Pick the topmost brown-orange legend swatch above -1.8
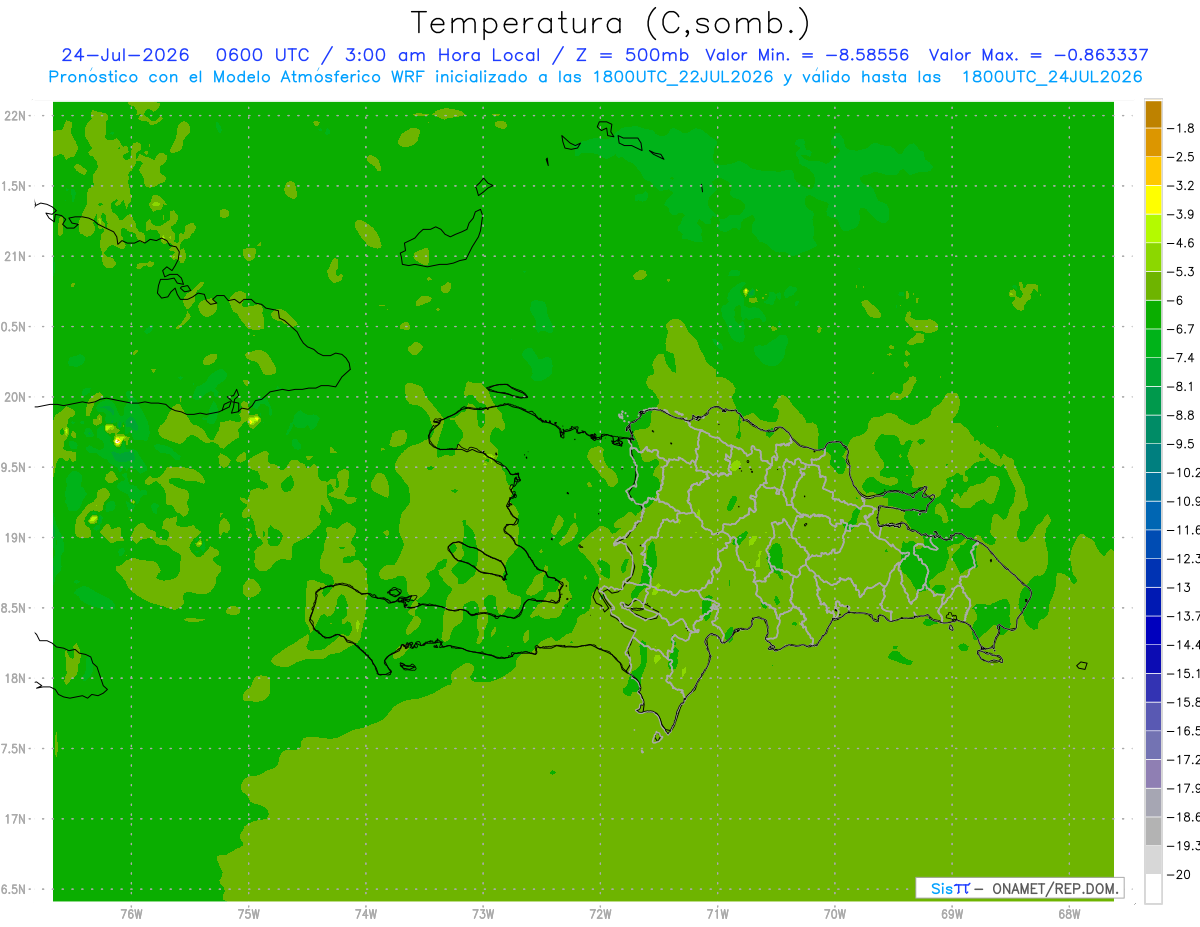Viewport: 1200px width, 927px height. pyautogui.click(x=1153, y=114)
